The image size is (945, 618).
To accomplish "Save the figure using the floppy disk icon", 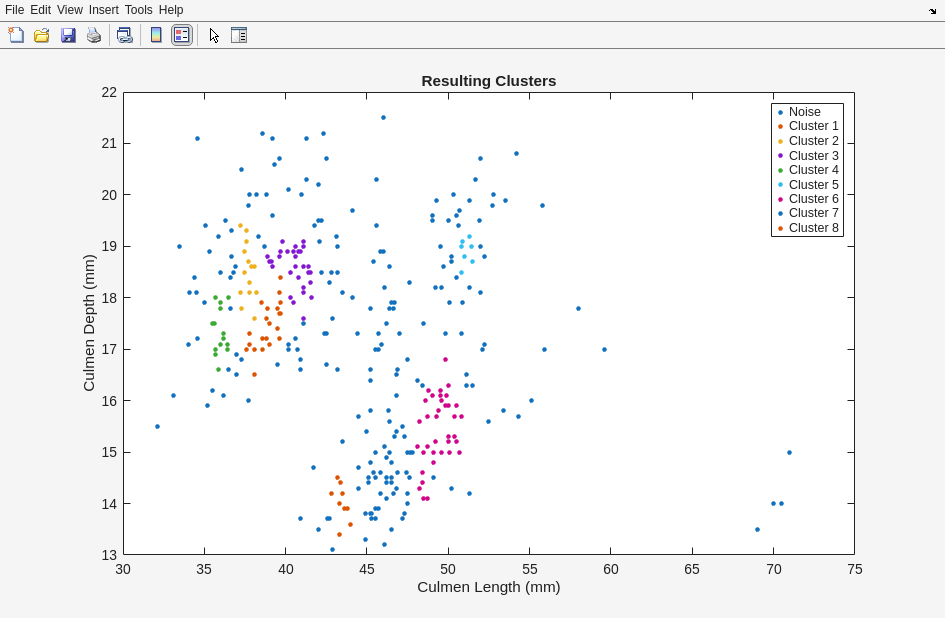I will [68, 35].
